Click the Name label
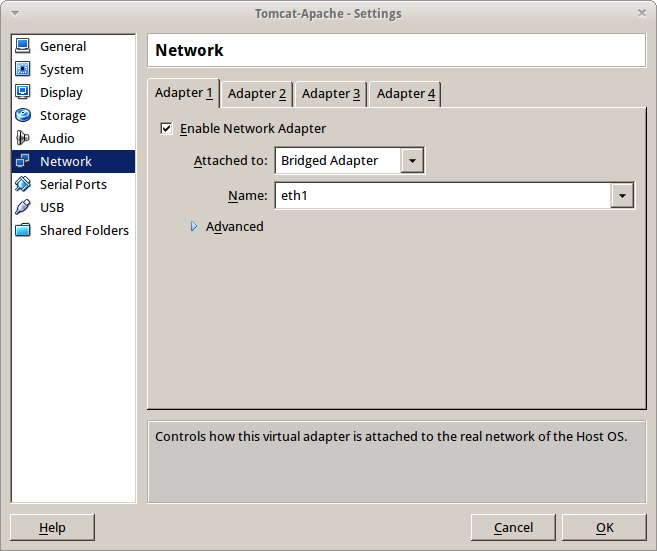The width and height of the screenshot is (657, 551). [247, 195]
